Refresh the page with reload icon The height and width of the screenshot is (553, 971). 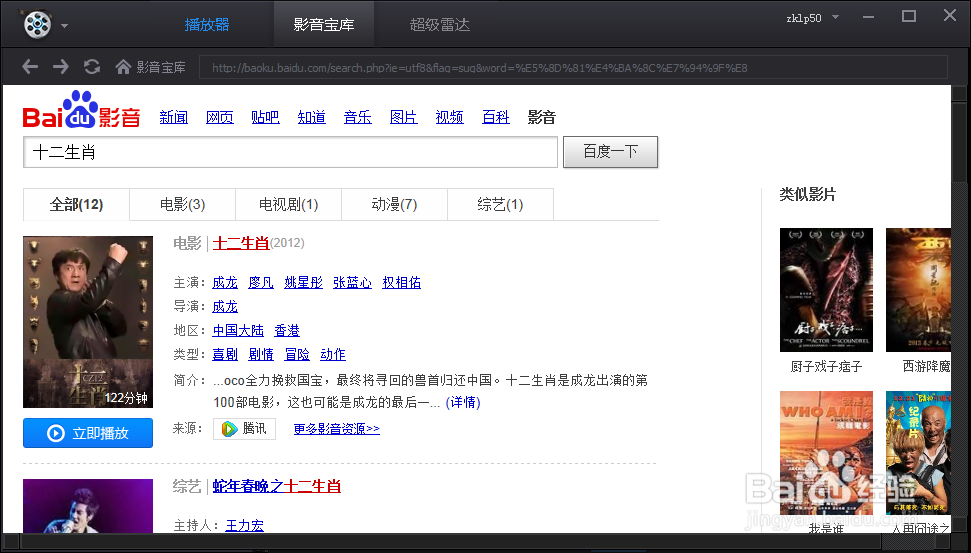coord(92,66)
